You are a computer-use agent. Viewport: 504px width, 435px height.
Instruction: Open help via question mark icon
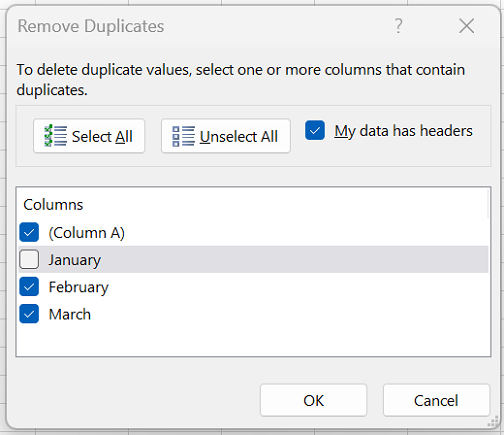tap(399, 26)
